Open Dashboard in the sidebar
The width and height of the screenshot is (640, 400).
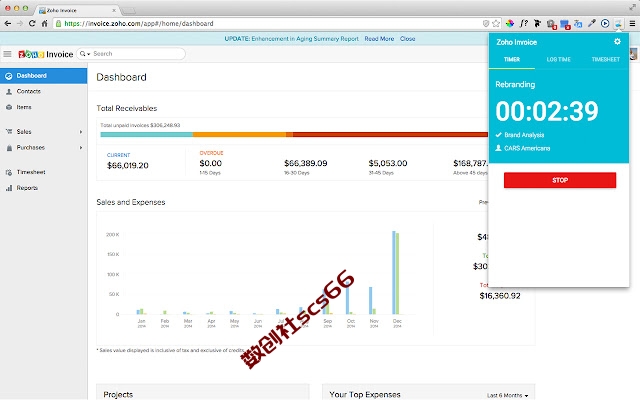click(43, 76)
